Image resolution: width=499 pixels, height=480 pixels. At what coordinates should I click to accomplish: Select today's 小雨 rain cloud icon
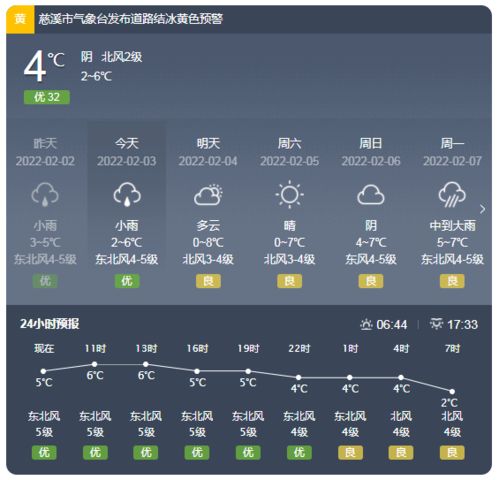click(127, 194)
